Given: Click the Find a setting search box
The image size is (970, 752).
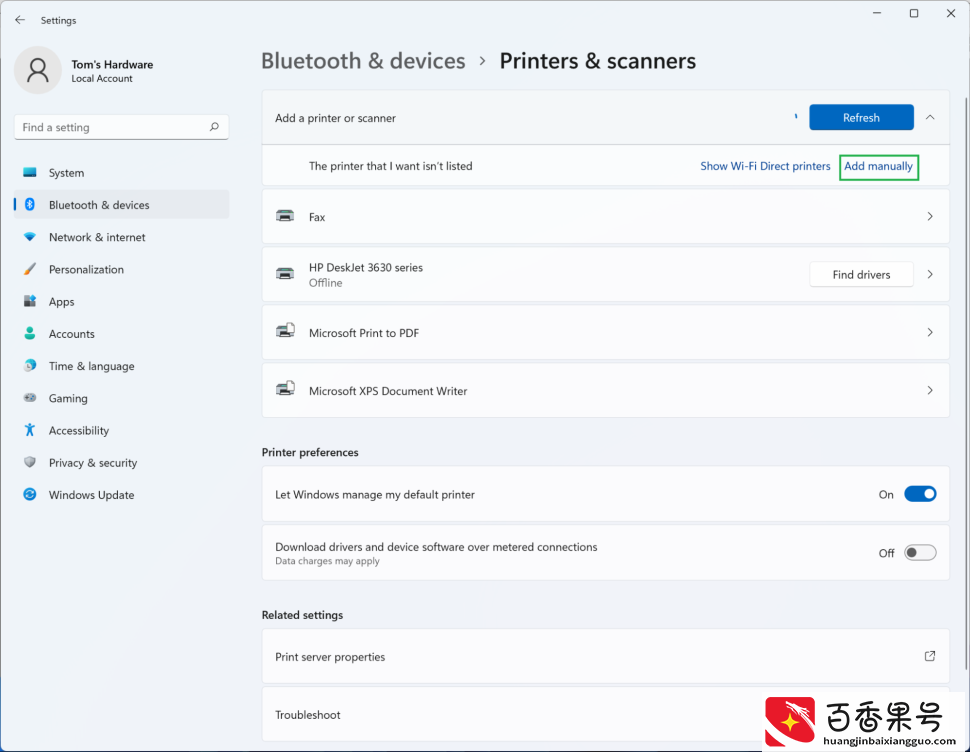Looking at the screenshot, I should tap(121, 127).
